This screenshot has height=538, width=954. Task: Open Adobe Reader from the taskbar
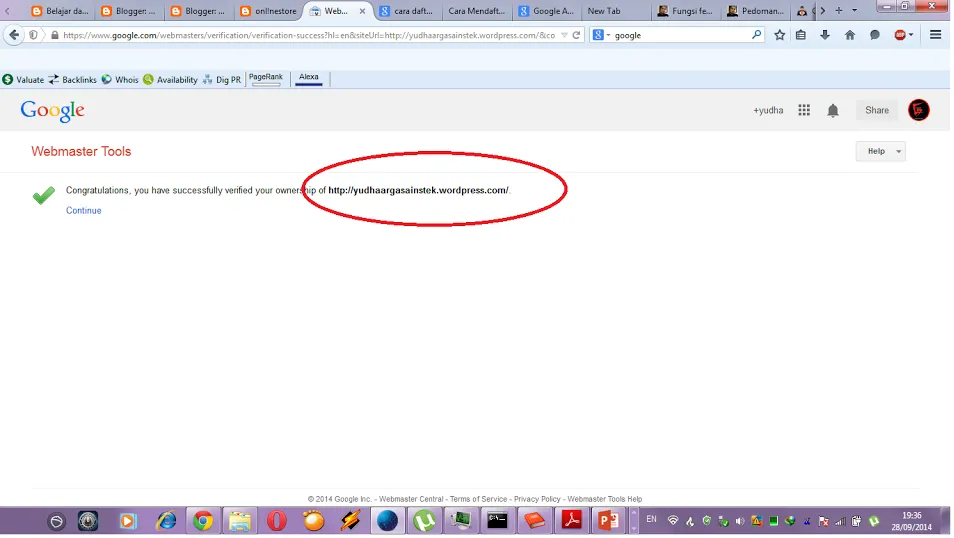click(571, 521)
